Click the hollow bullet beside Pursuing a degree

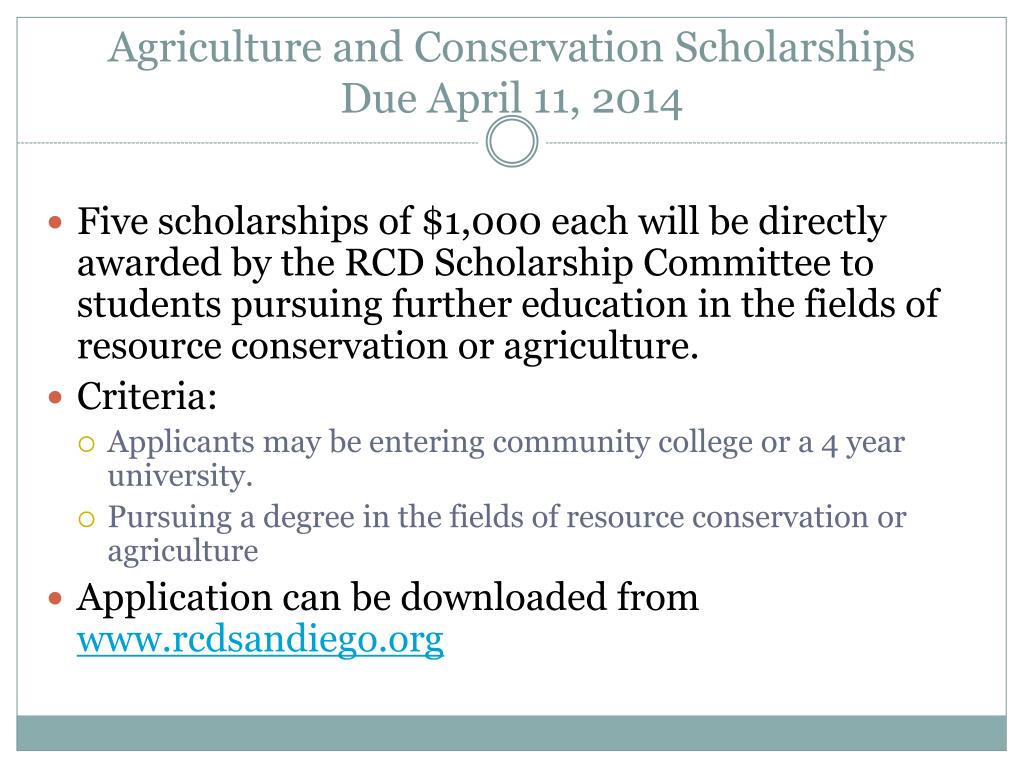86,519
